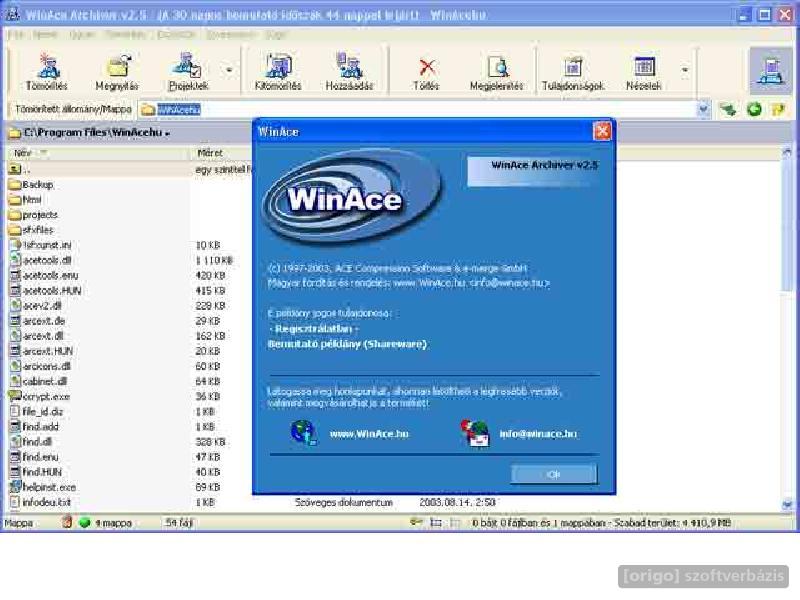Image resolution: width=800 pixels, height=600 pixels.
Task: Open an archive with Megnyitás icon
Action: tap(117, 71)
